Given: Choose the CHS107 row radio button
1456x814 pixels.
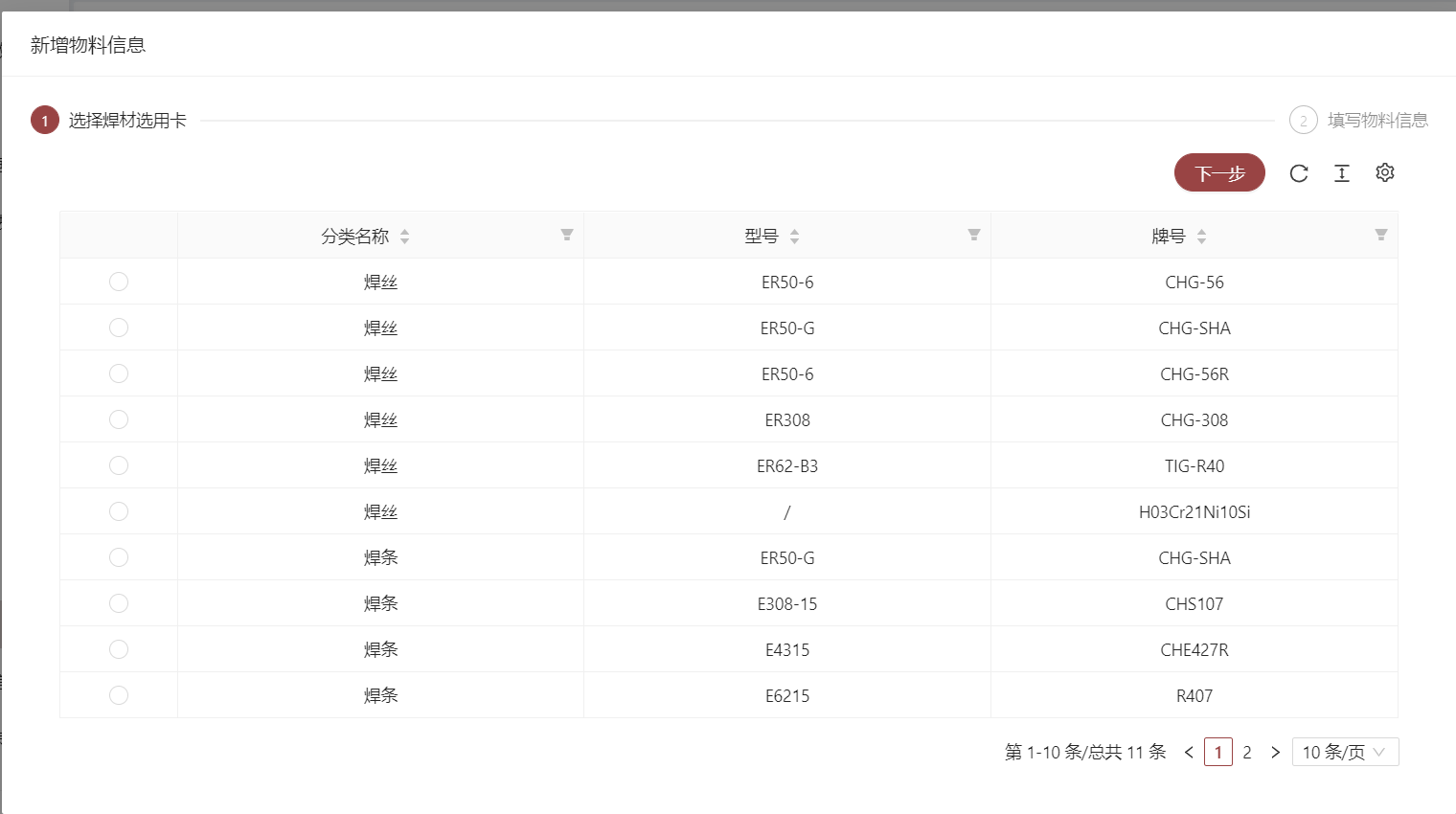Looking at the screenshot, I should [119, 603].
